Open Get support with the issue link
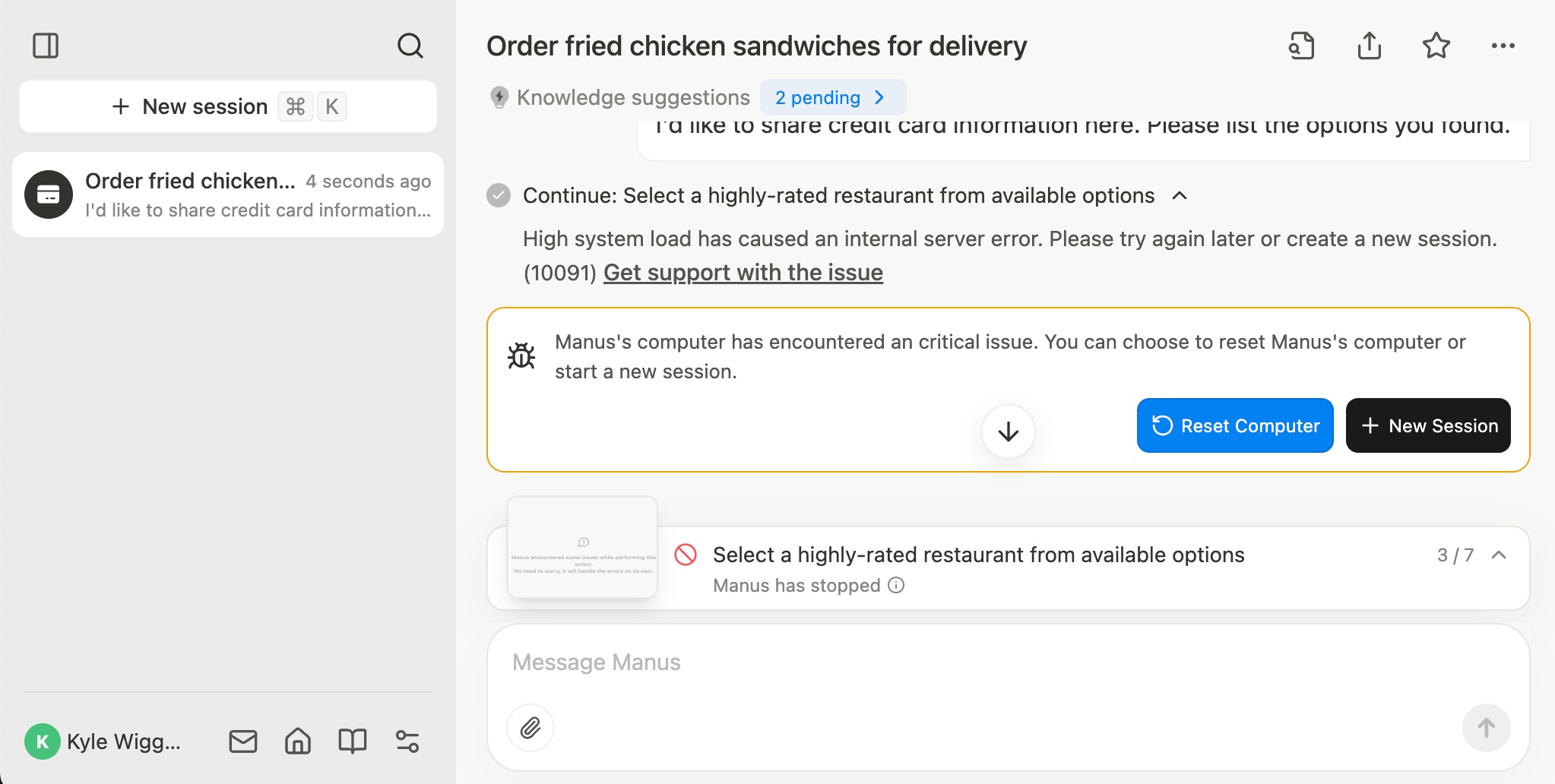The width and height of the screenshot is (1555, 784). point(743,273)
